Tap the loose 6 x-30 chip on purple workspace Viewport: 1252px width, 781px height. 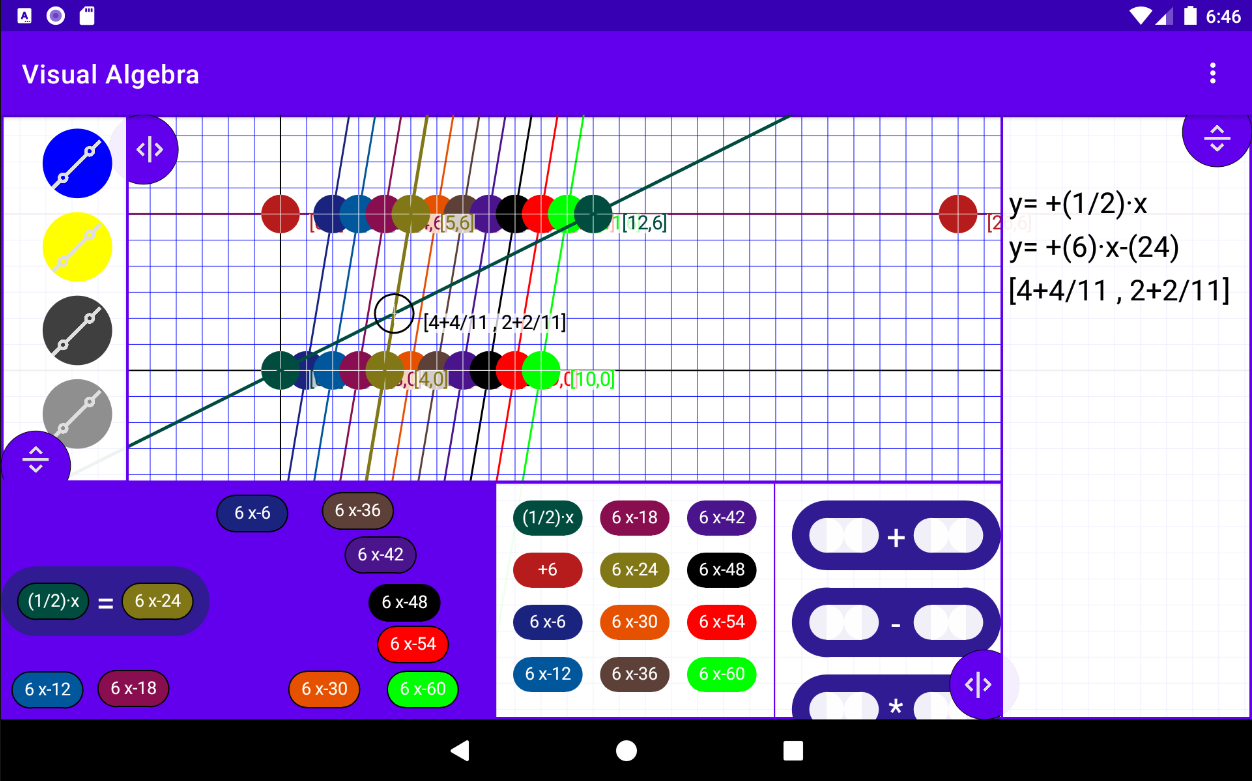point(324,689)
